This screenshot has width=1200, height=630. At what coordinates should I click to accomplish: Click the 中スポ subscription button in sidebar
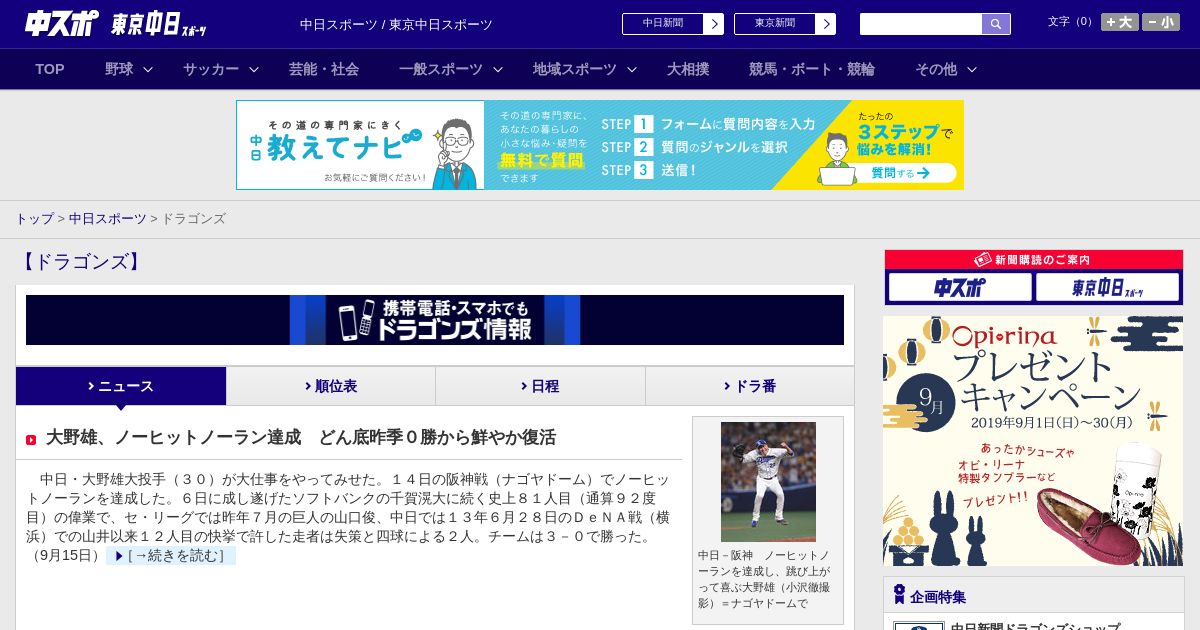960,288
